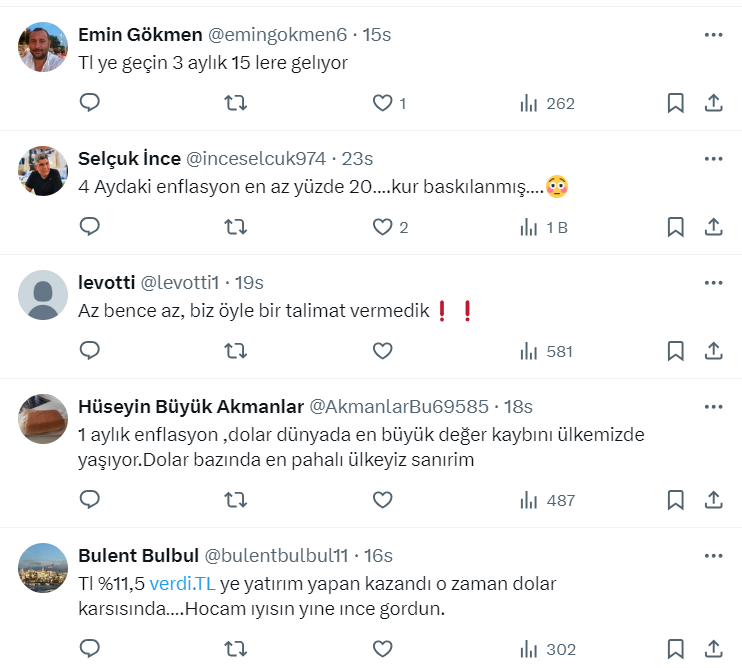Reply to Emin Gökmen's tweet

(90, 103)
